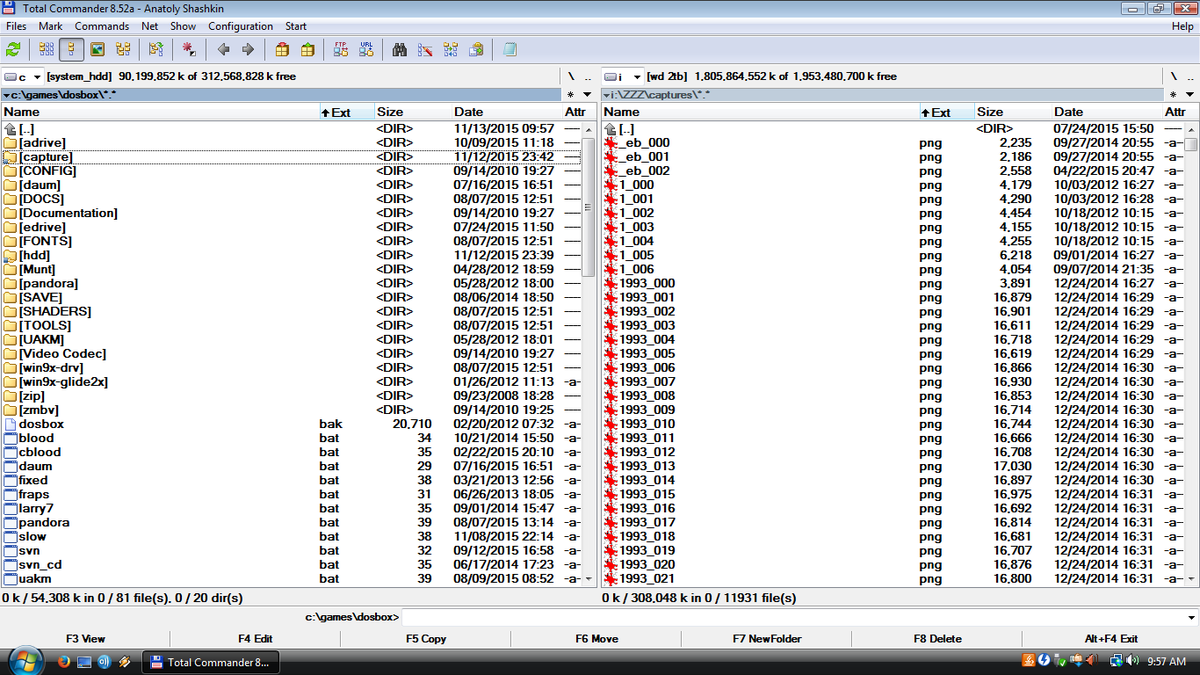Open the Help menu

(1182, 26)
